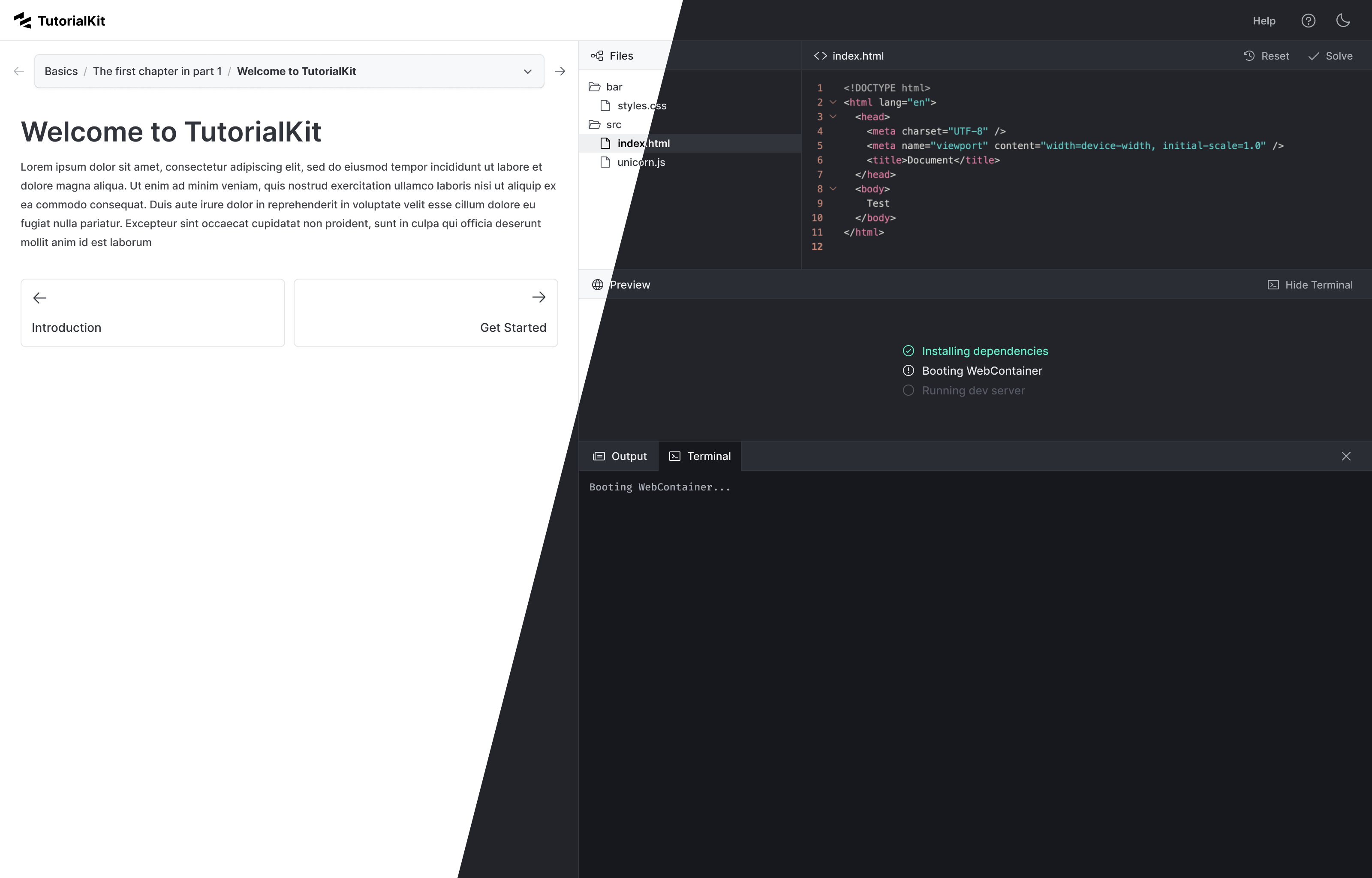Toggle Hide Terminal
The width and height of the screenshot is (1372, 878).
[1310, 285]
